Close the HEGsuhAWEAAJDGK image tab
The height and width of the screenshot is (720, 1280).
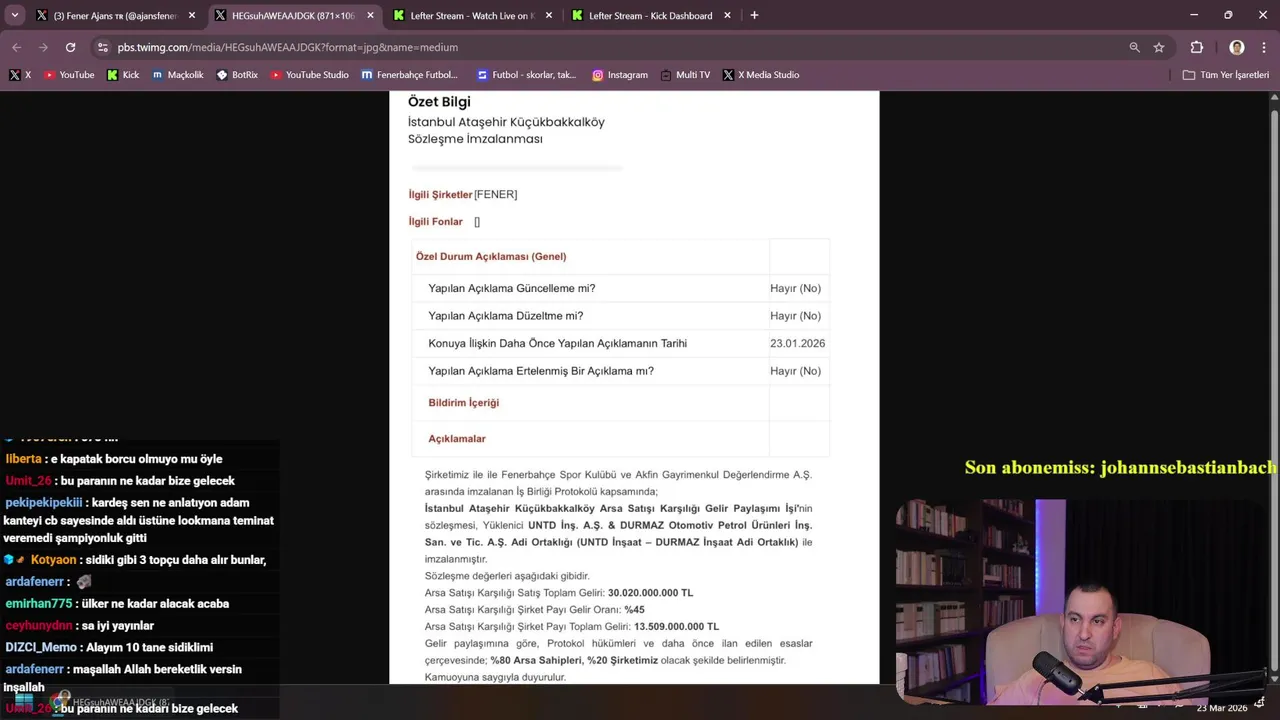tap(370, 16)
